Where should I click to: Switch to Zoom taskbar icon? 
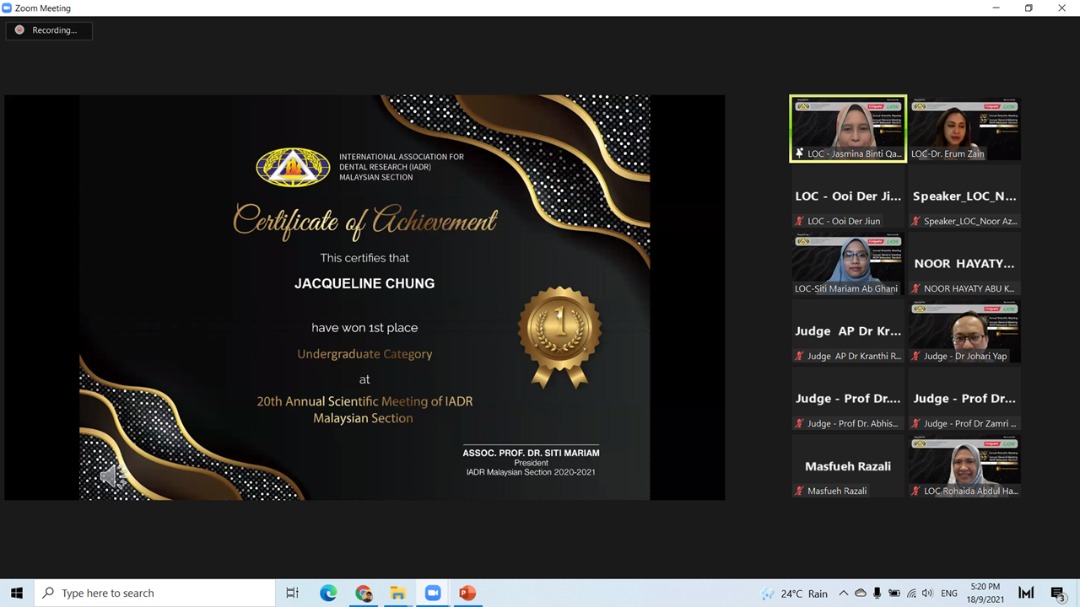click(x=433, y=593)
